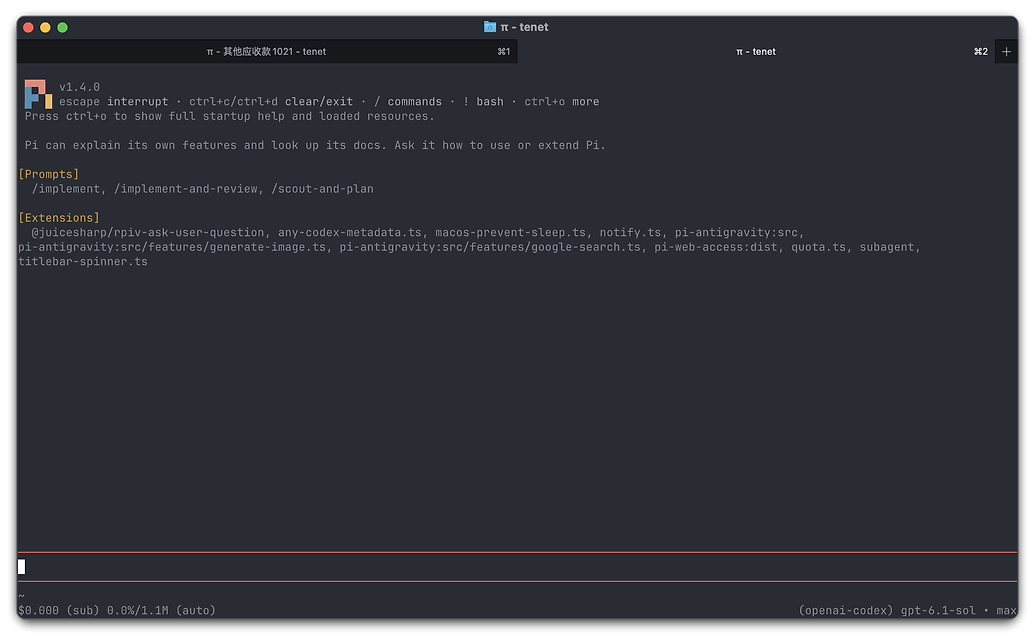Click 'escape interrupt' hint text

(114, 102)
